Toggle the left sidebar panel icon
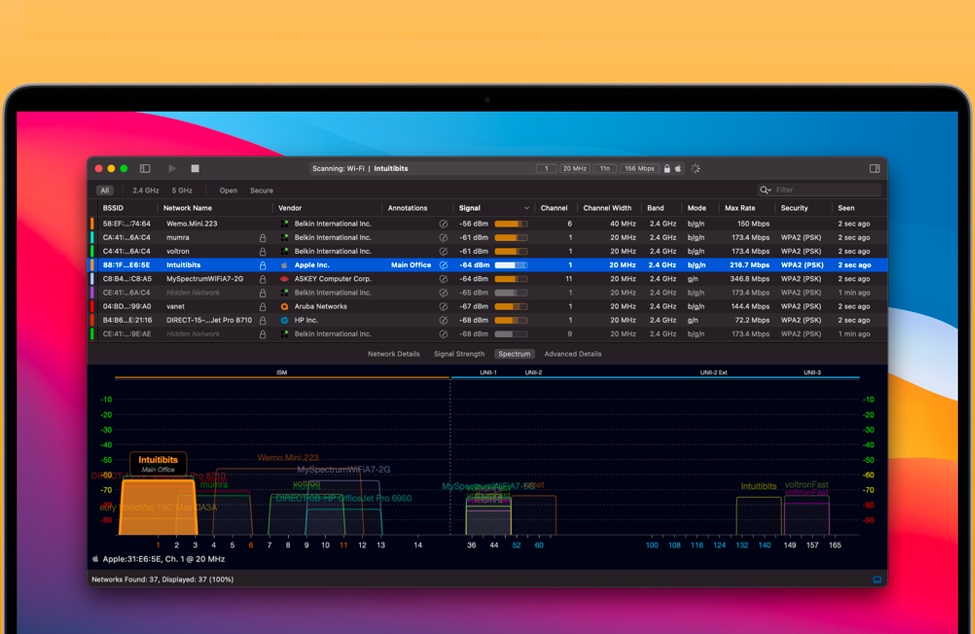975x634 pixels. coord(145,169)
